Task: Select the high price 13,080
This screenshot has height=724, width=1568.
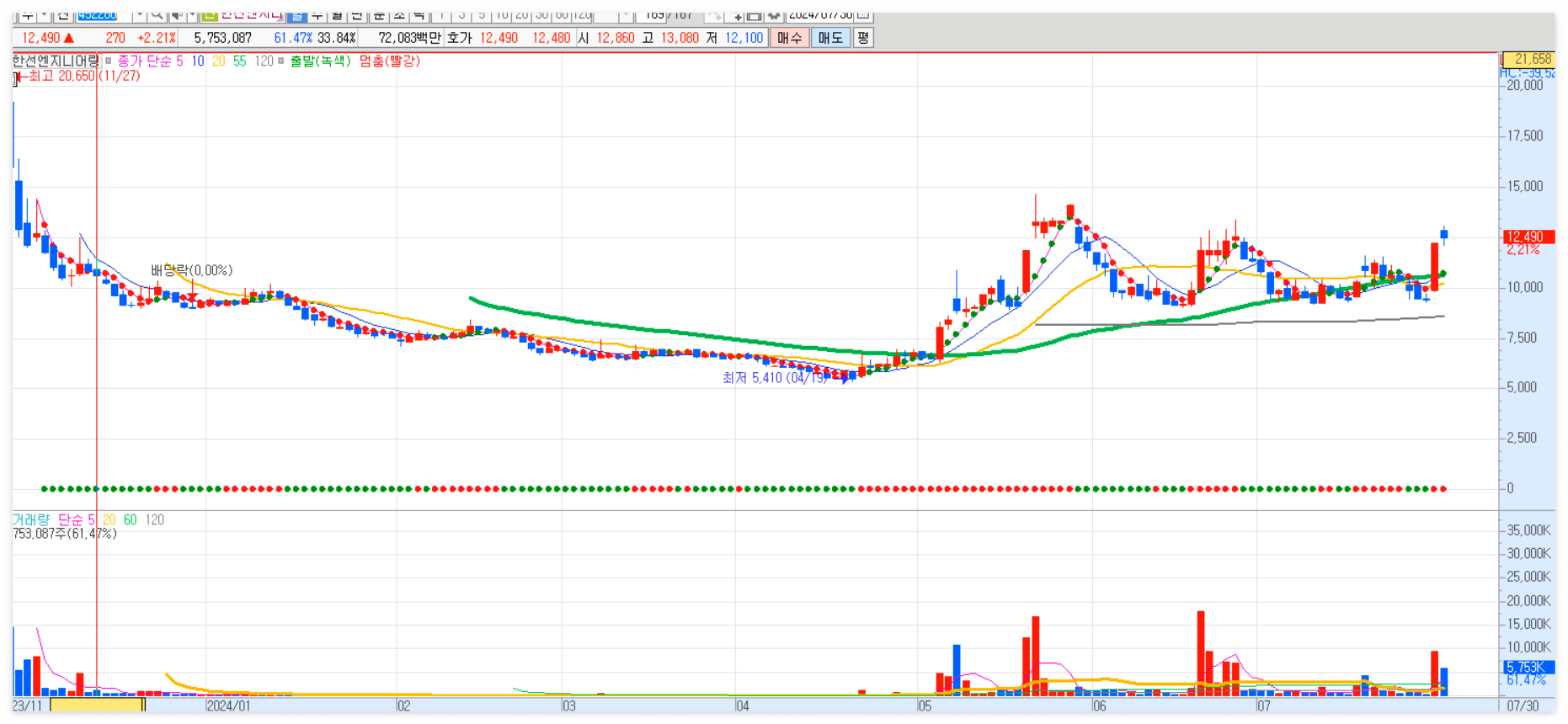Action: (680, 38)
